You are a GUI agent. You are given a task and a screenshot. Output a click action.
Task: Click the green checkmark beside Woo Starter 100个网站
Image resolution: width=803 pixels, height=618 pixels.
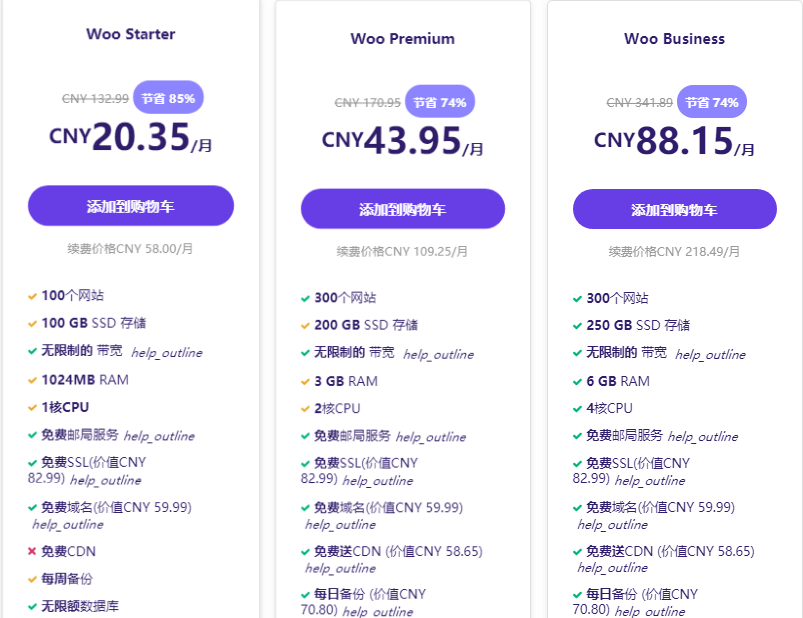32,297
